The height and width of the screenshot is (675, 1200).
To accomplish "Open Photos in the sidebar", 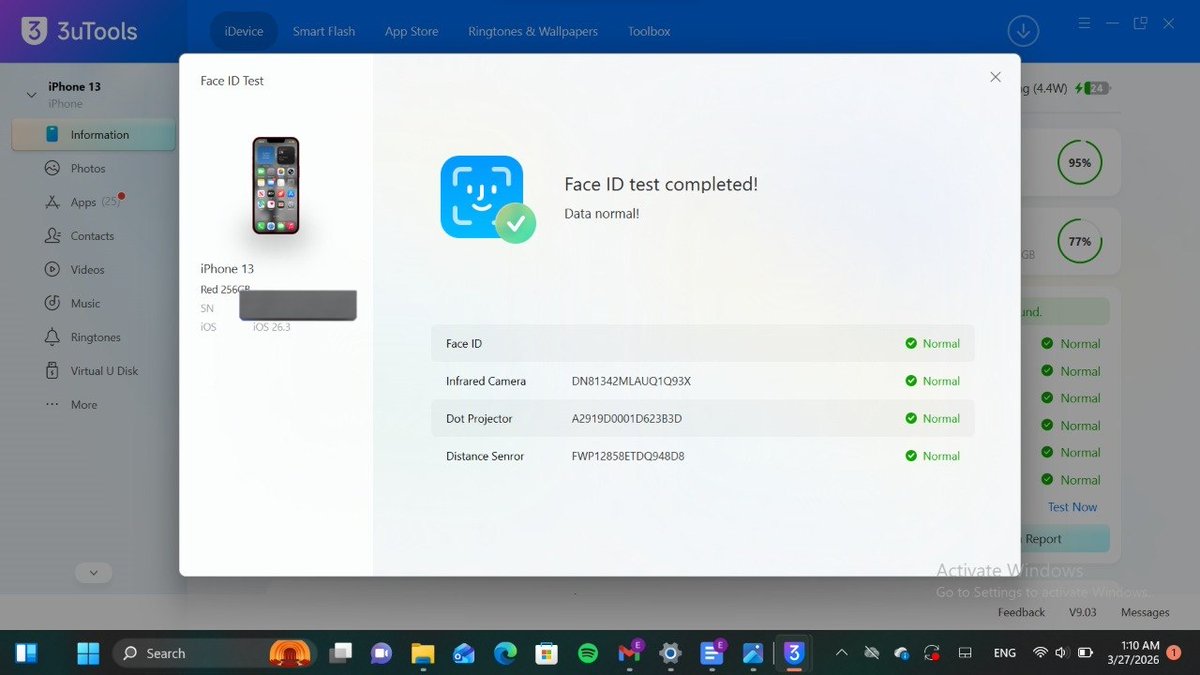I will point(88,168).
